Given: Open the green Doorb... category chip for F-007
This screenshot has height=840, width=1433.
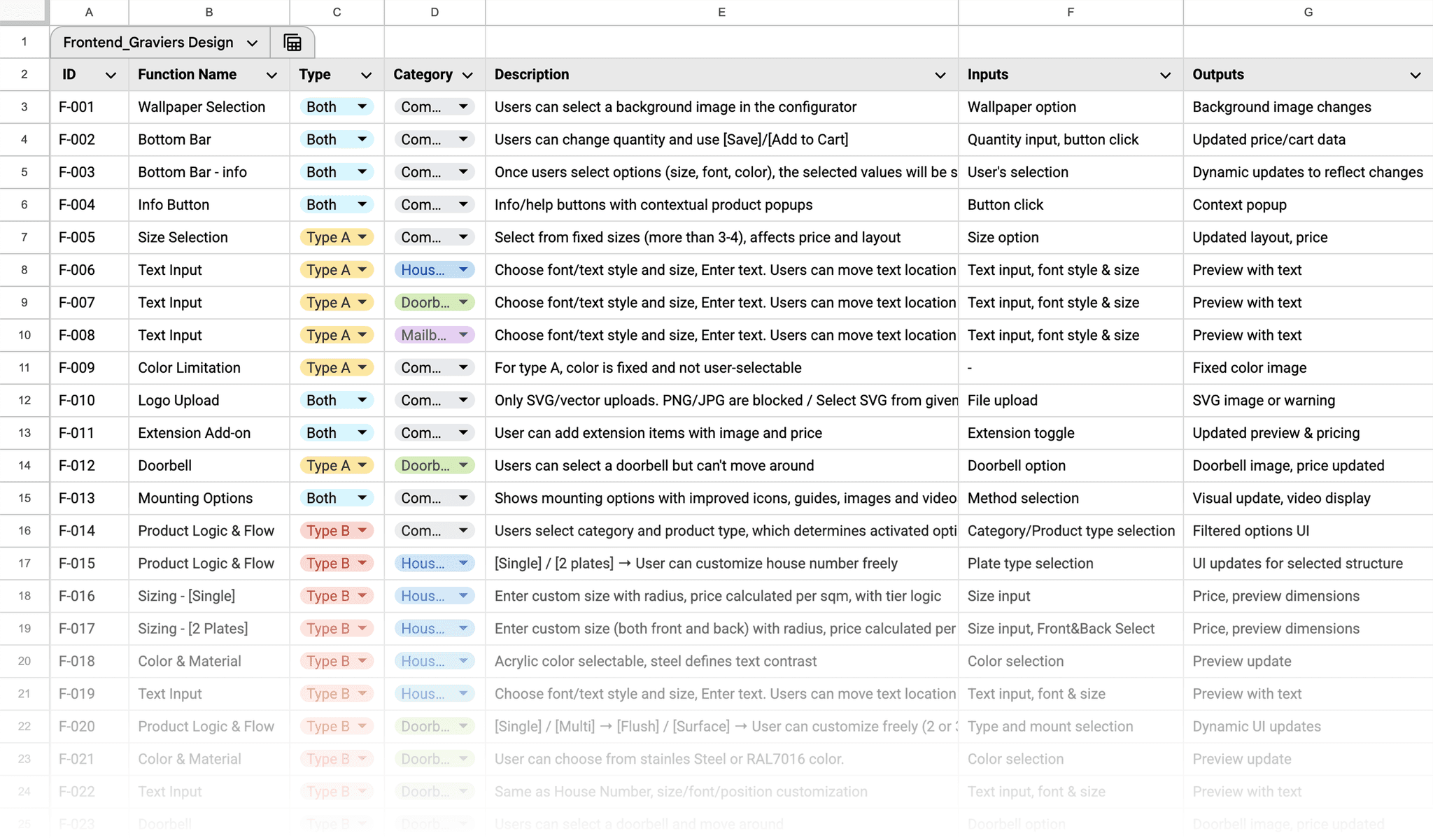Looking at the screenshot, I should (x=434, y=303).
